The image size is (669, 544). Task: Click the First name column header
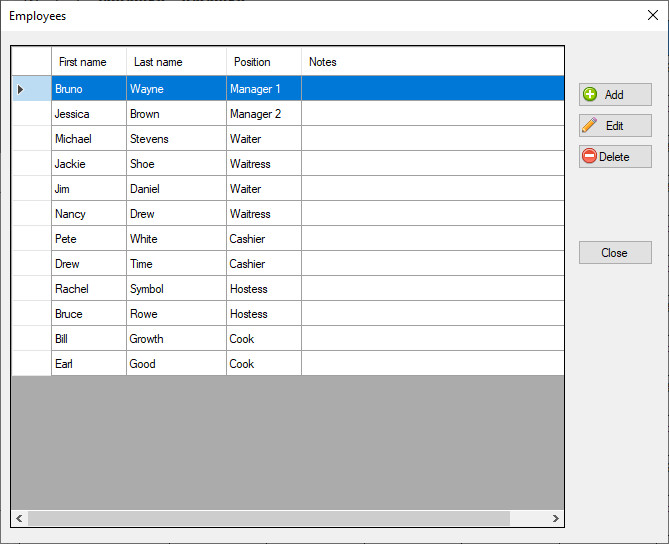pos(89,62)
